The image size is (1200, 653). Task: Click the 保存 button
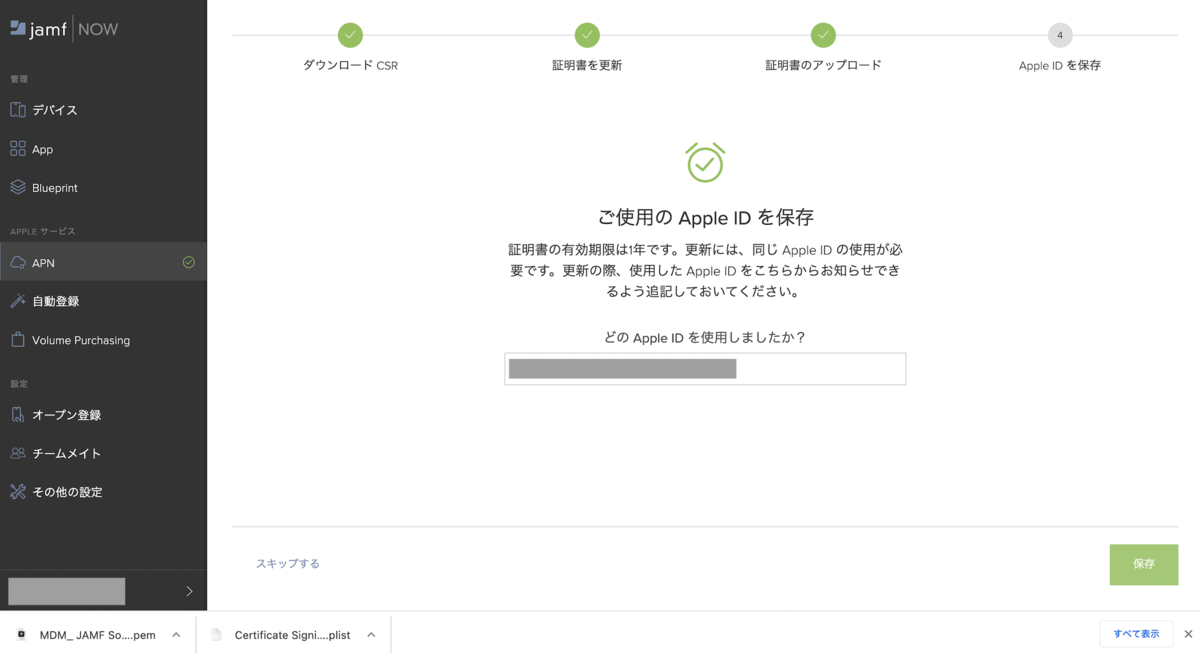coord(1144,564)
